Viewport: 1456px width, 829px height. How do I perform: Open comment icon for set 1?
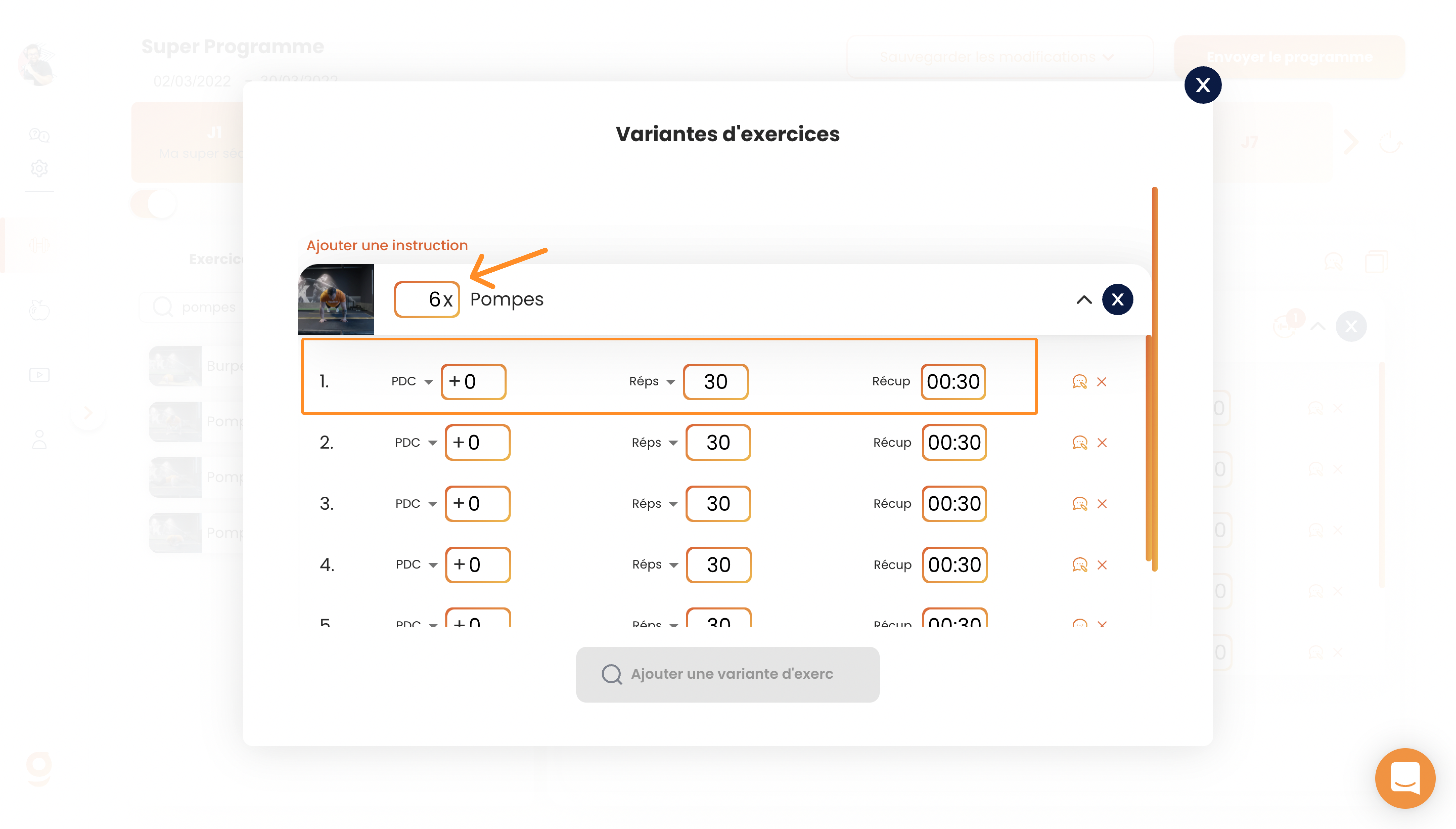pos(1079,381)
